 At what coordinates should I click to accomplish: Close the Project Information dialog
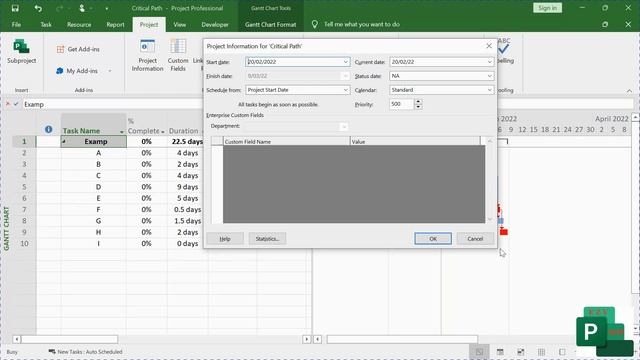point(489,46)
